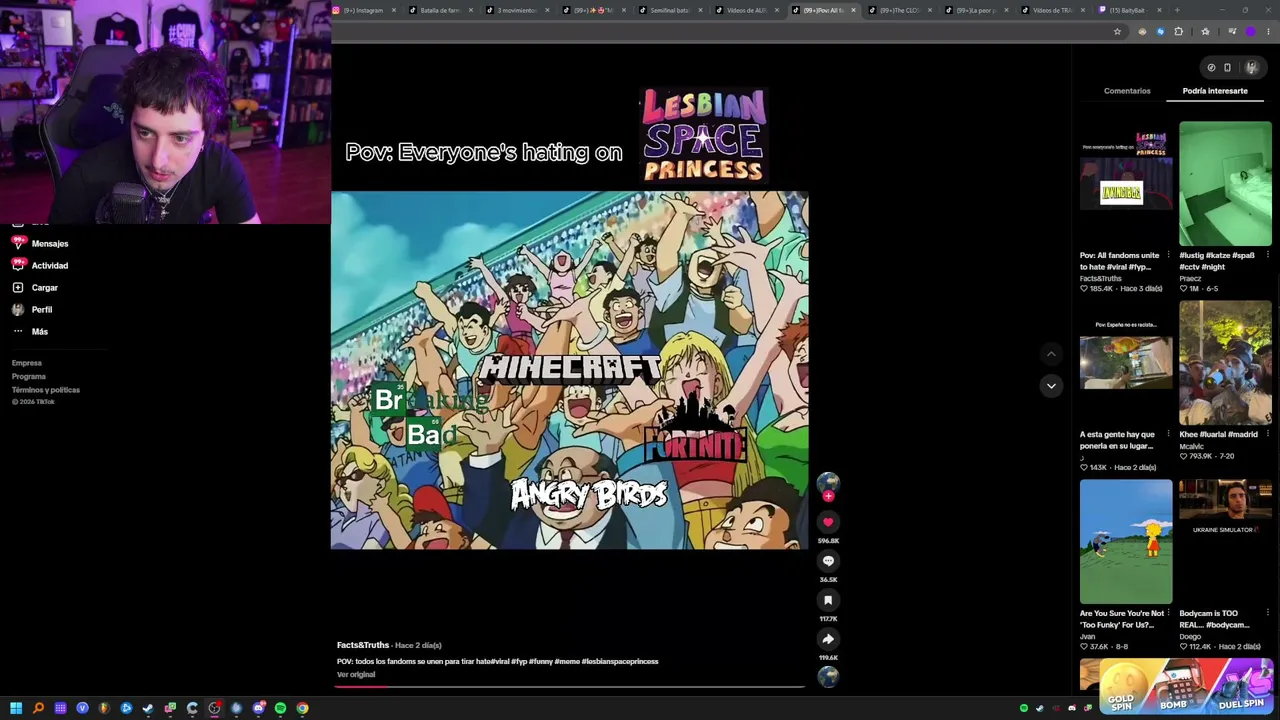Follow the creator with the red plus badge
Screen dimensions: 1280x720
pos(828,496)
